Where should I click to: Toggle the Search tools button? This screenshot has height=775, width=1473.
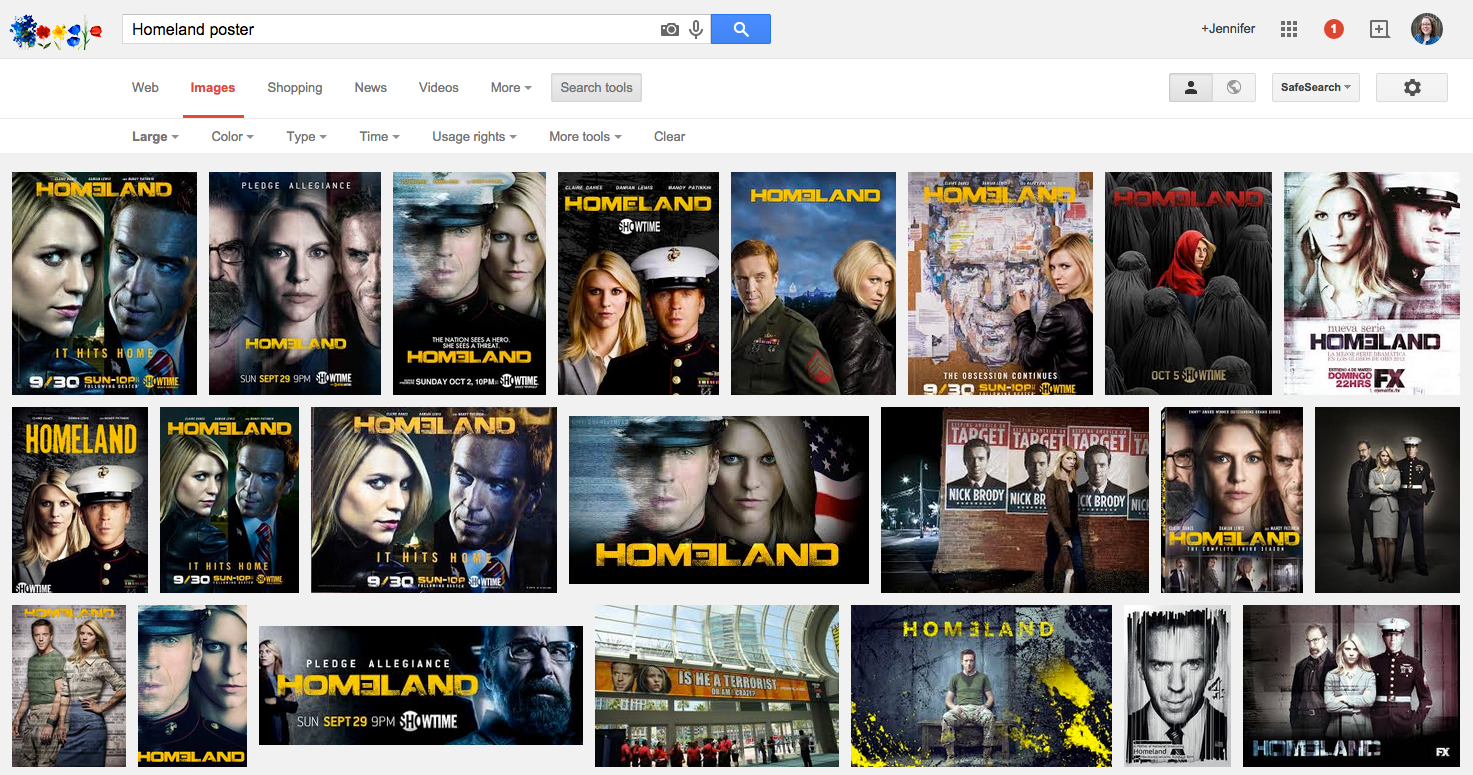click(x=596, y=88)
